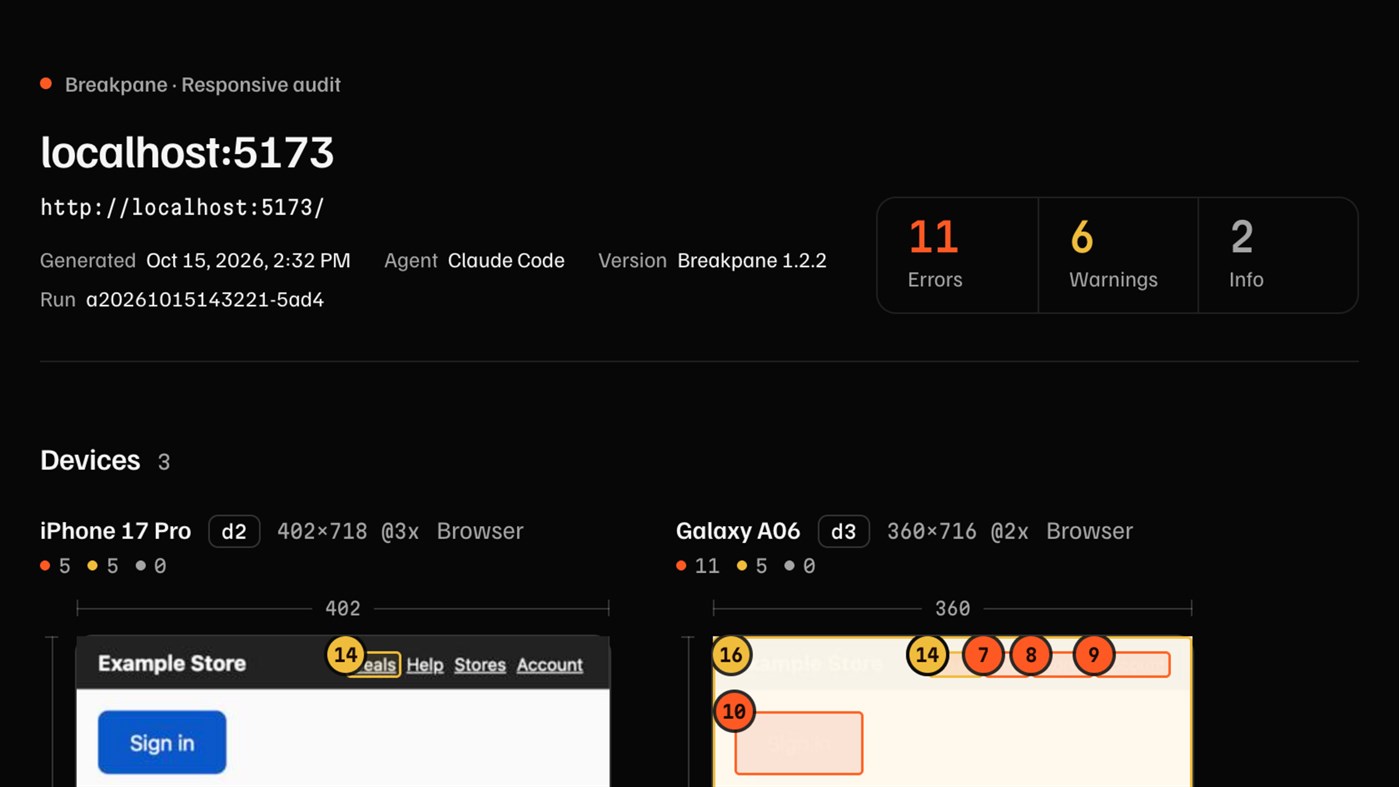Click the Claude Code agent value
The height and width of the screenshot is (787, 1399).
[x=506, y=260]
